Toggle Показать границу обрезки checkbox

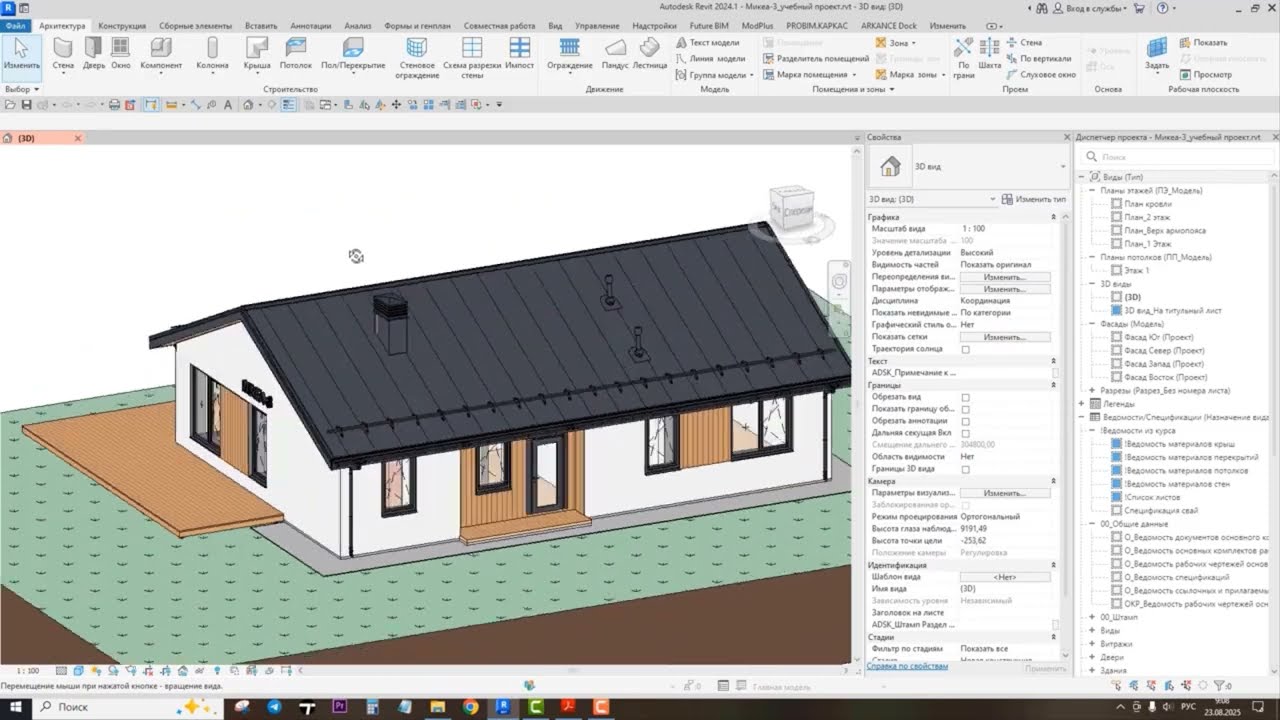coord(965,409)
